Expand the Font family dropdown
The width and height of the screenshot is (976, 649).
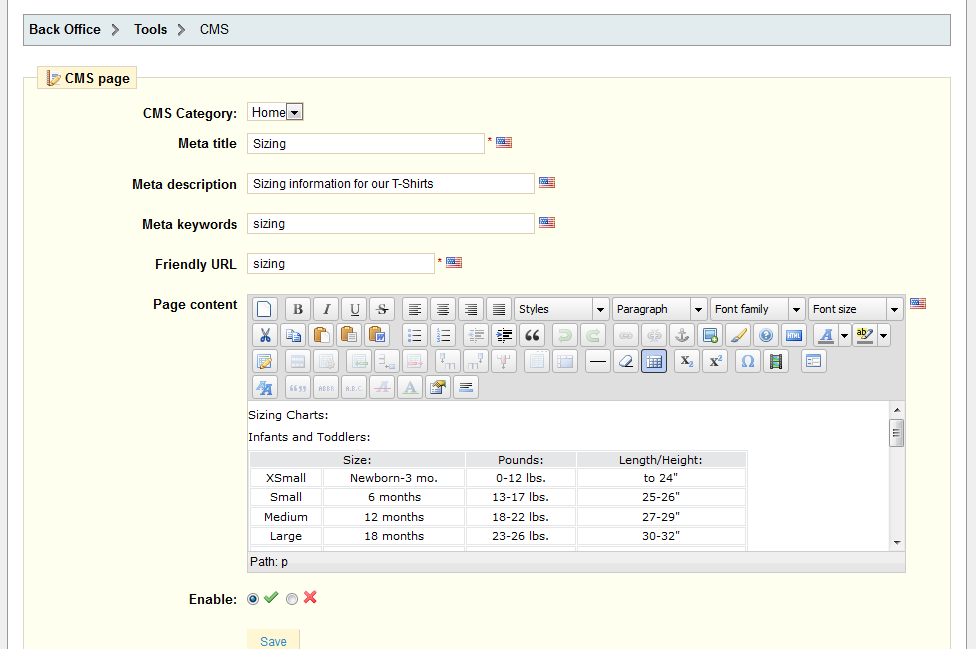click(x=756, y=309)
